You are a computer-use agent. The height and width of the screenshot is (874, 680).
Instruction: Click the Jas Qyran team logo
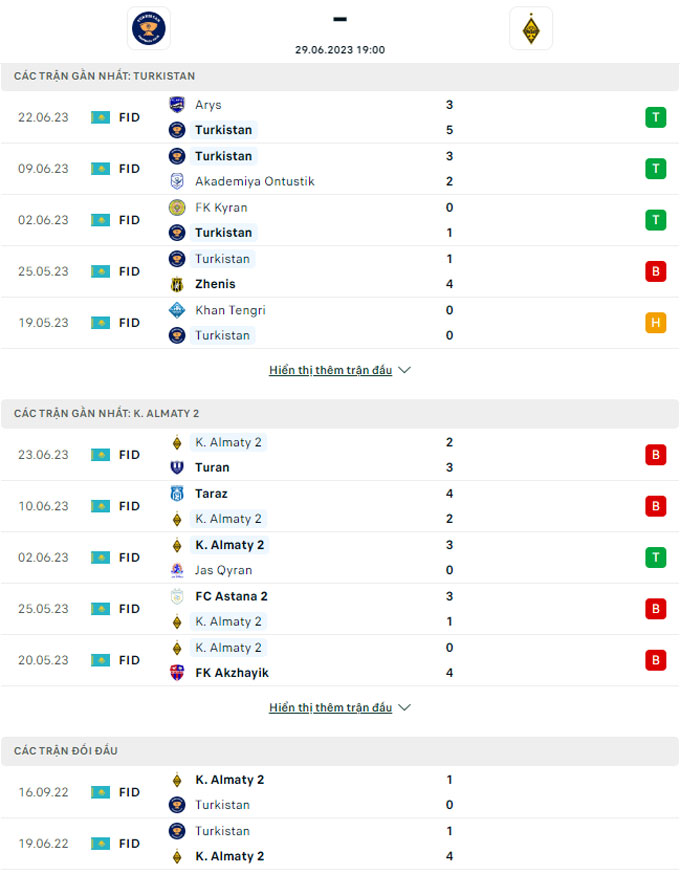tap(177, 570)
